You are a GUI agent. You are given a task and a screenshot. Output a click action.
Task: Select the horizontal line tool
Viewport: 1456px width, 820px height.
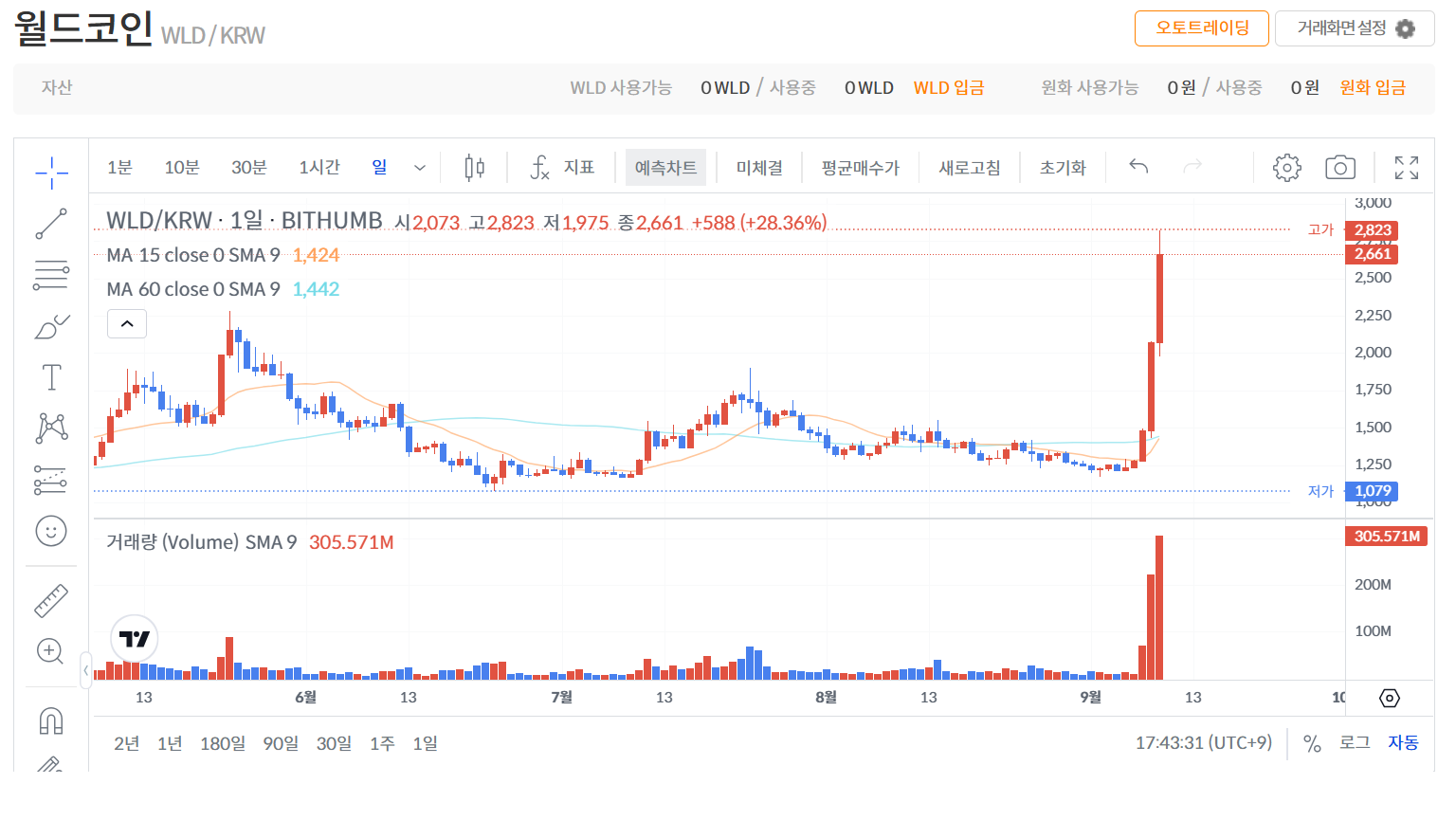[51, 275]
